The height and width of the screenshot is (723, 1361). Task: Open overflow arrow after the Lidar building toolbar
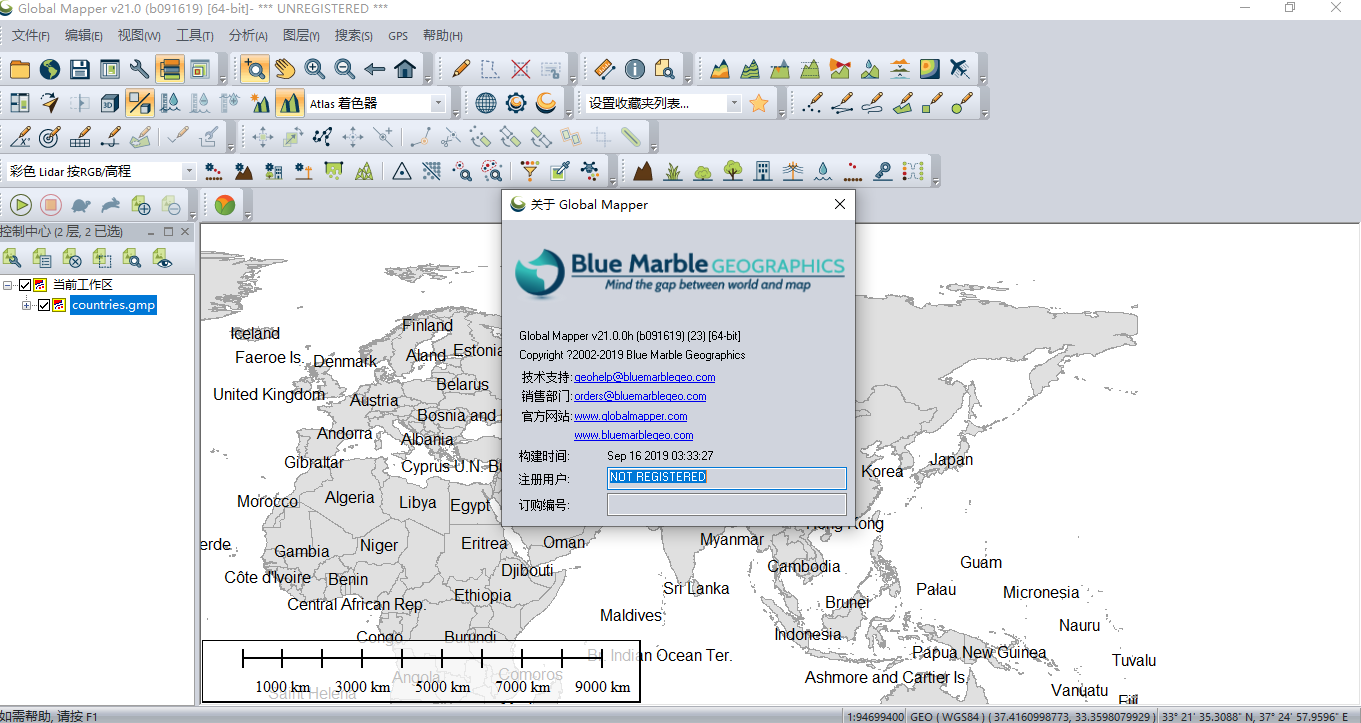[x=935, y=180]
